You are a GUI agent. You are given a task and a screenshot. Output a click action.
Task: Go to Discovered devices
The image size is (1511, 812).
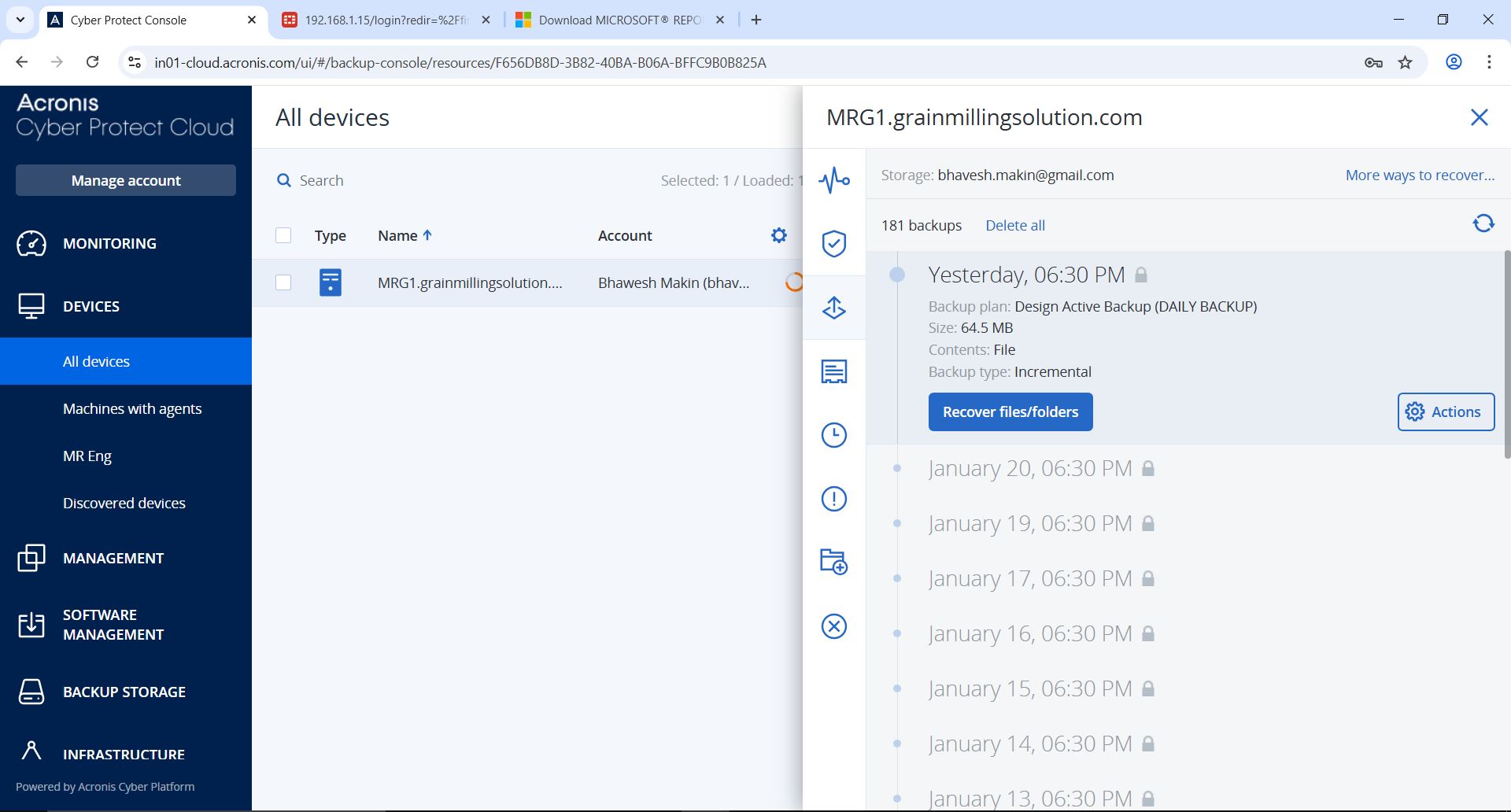point(126,503)
